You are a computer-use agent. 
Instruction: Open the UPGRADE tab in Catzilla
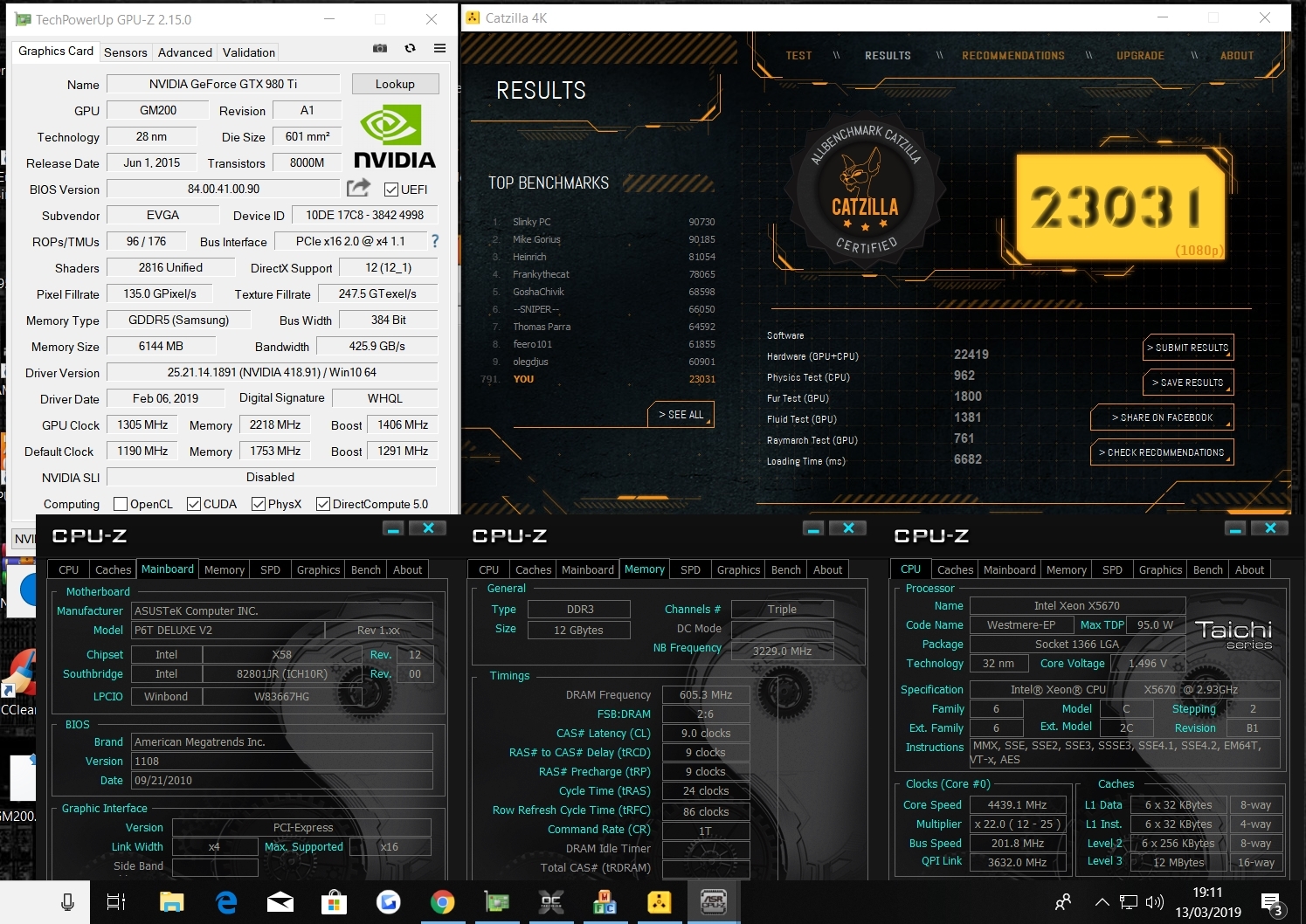[1140, 56]
